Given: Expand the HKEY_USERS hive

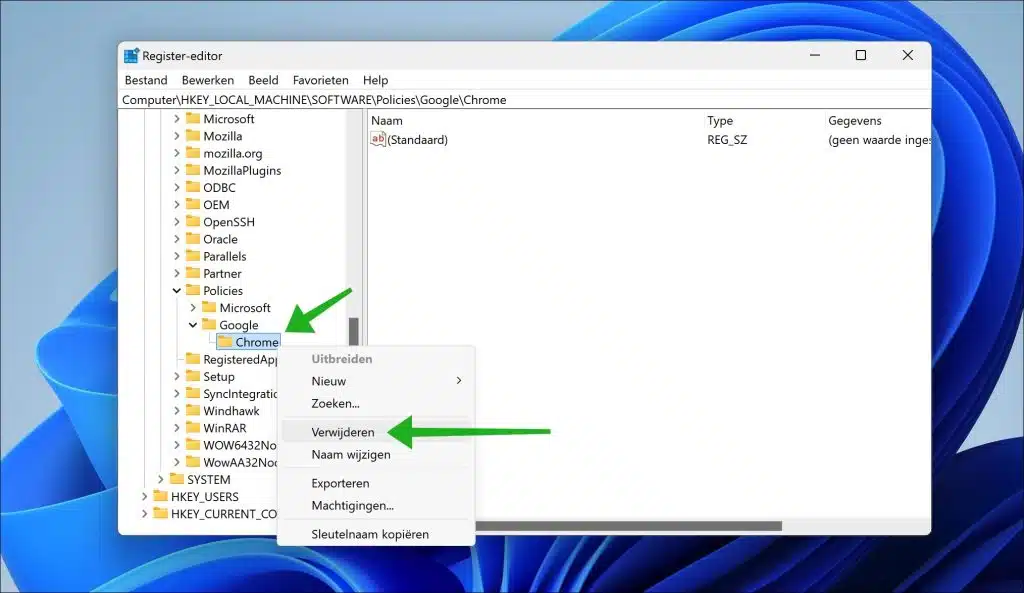Looking at the screenshot, I should pyautogui.click(x=144, y=496).
